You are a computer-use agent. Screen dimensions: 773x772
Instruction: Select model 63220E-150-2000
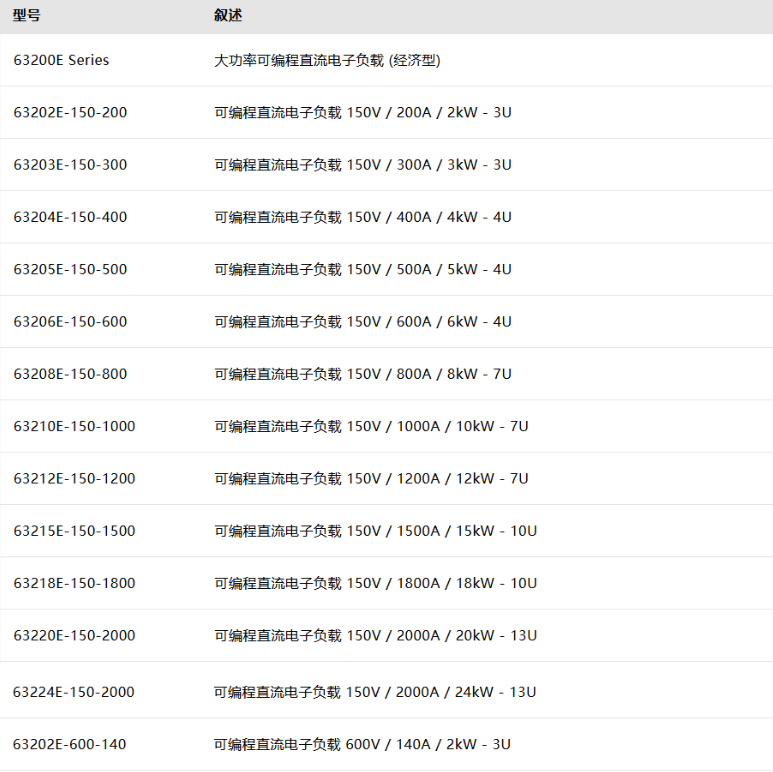[74, 635]
